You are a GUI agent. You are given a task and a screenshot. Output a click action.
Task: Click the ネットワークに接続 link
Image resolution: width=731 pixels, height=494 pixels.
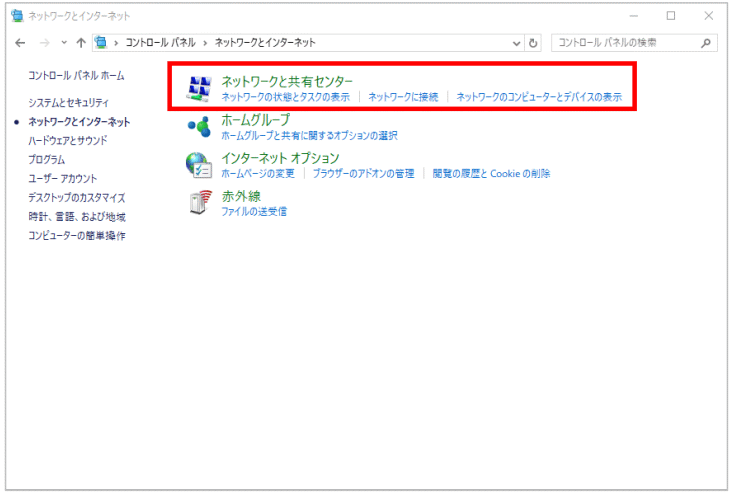point(403,97)
